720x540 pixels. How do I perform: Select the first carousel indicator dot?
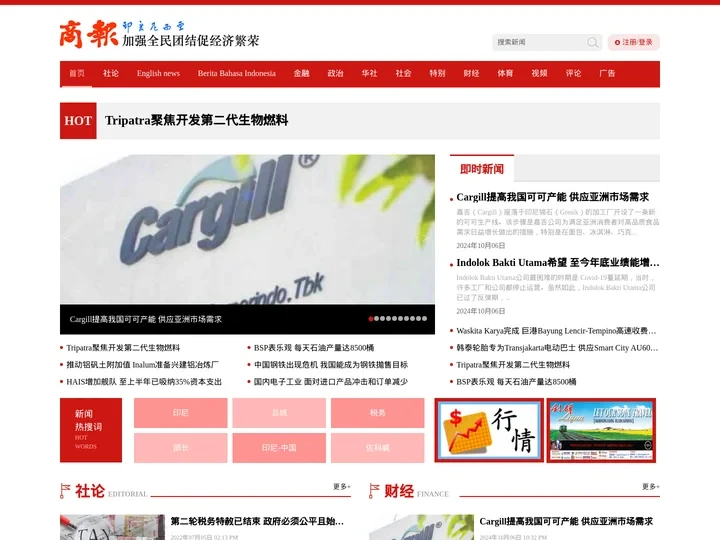point(371,319)
